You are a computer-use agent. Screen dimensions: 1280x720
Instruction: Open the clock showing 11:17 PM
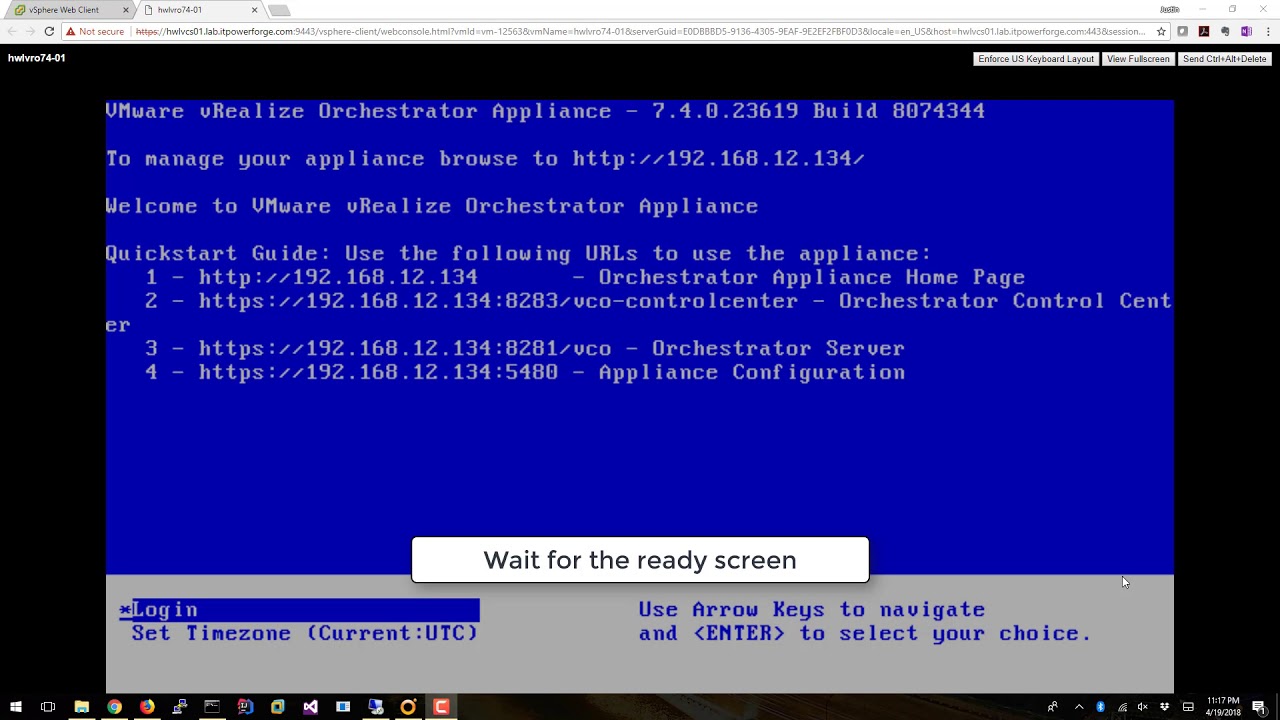[x=1224, y=707]
